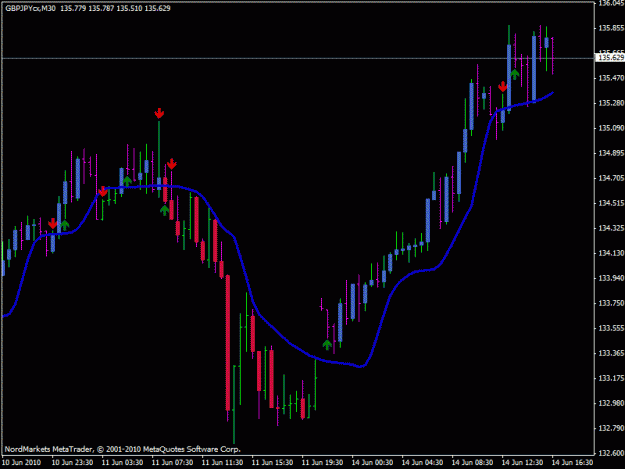Click the 14 Jun 00:30 time label
Image resolution: width=625 pixels, height=469 pixels.
(x=372, y=462)
